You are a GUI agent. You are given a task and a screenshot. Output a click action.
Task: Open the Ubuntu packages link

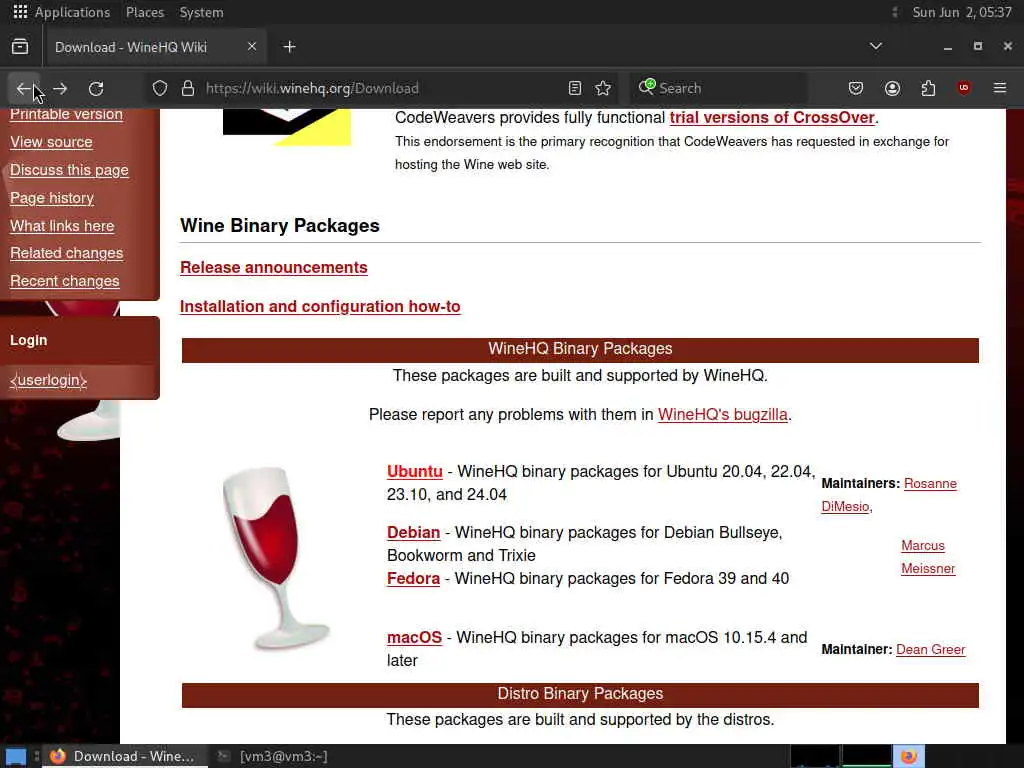pyautogui.click(x=415, y=472)
